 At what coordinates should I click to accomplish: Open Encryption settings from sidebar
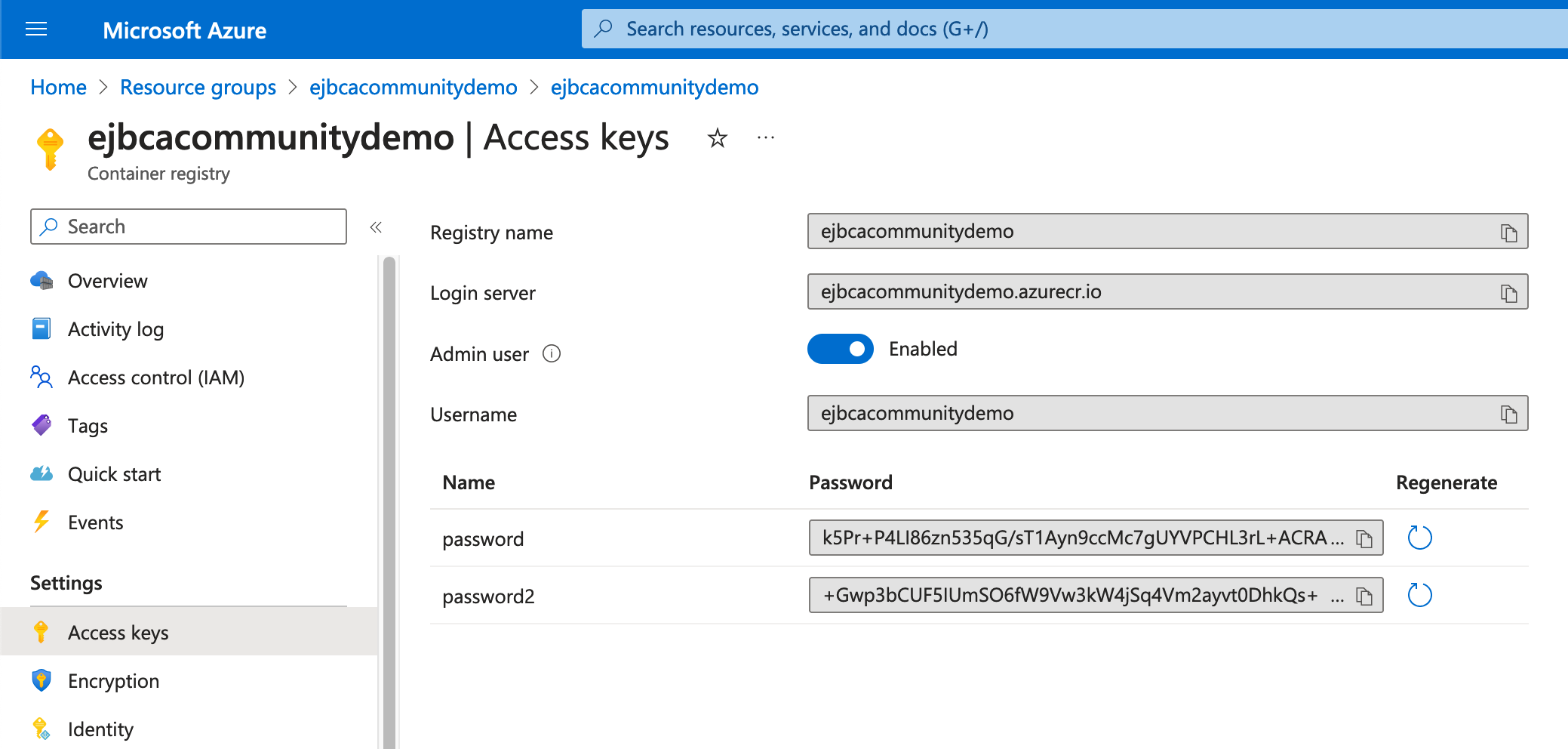113,680
